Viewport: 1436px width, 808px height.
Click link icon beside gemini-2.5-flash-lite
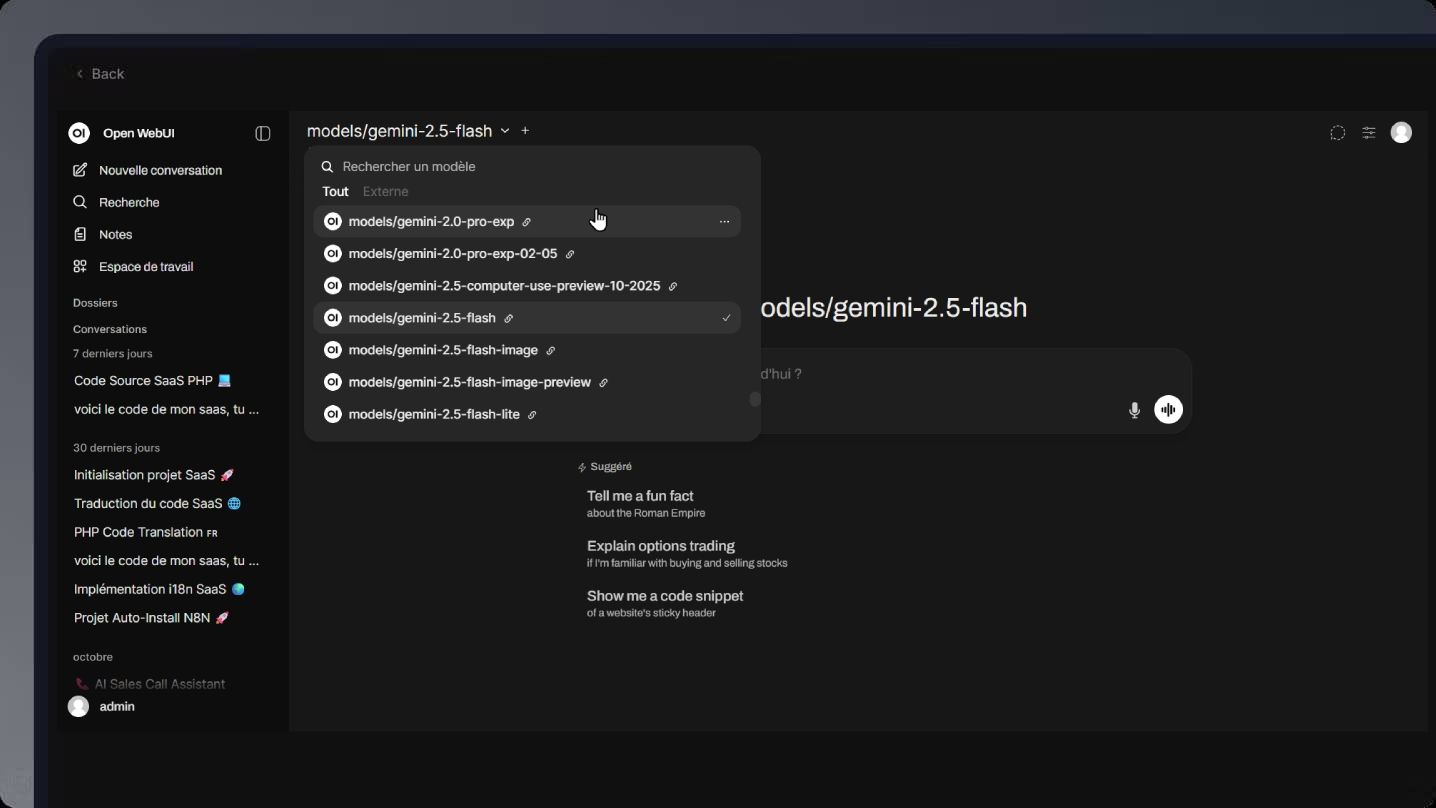point(532,415)
